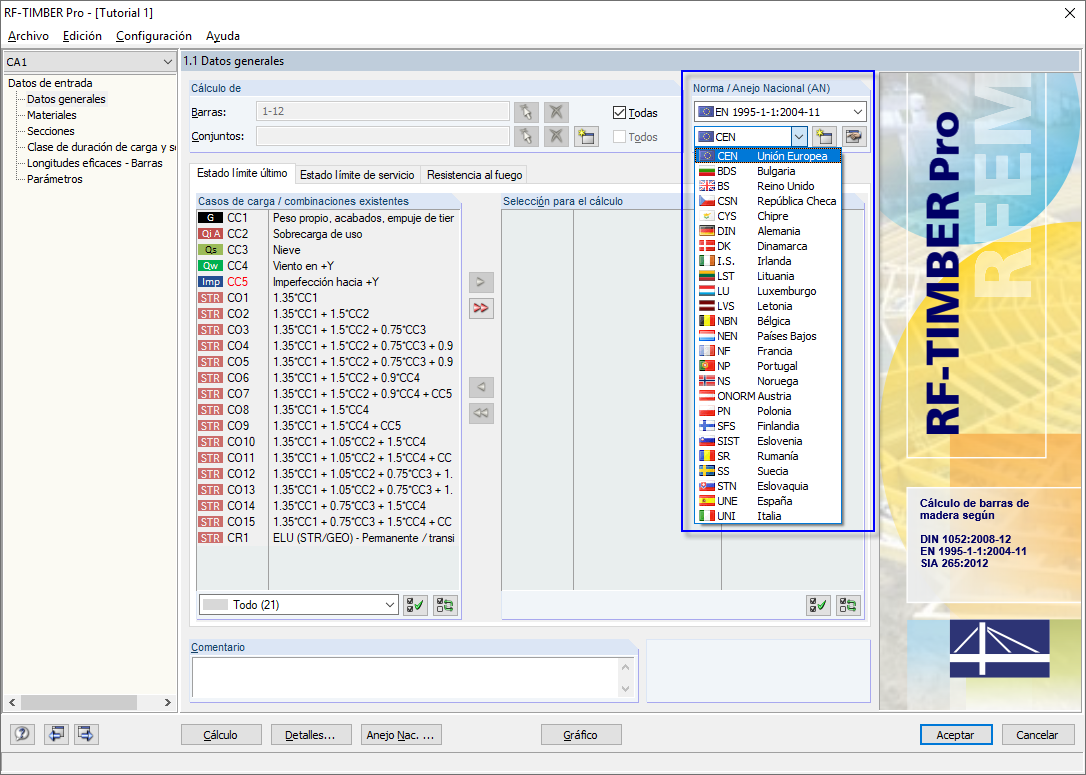Image resolution: width=1086 pixels, height=775 pixels.
Task: Switch to Estado límite de servicio tab
Action: [x=357, y=175]
